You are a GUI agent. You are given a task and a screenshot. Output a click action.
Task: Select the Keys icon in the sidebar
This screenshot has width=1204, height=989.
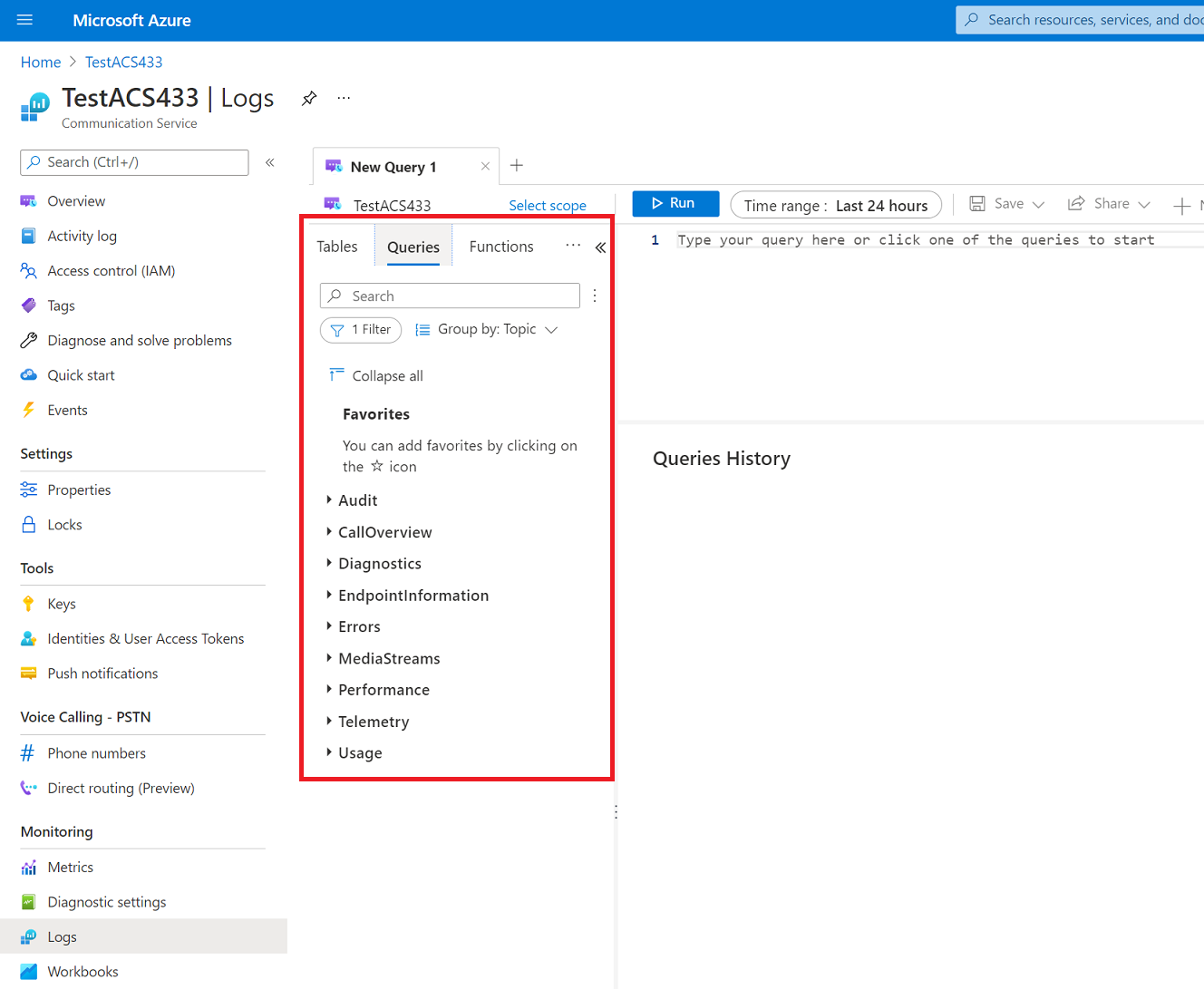28,603
